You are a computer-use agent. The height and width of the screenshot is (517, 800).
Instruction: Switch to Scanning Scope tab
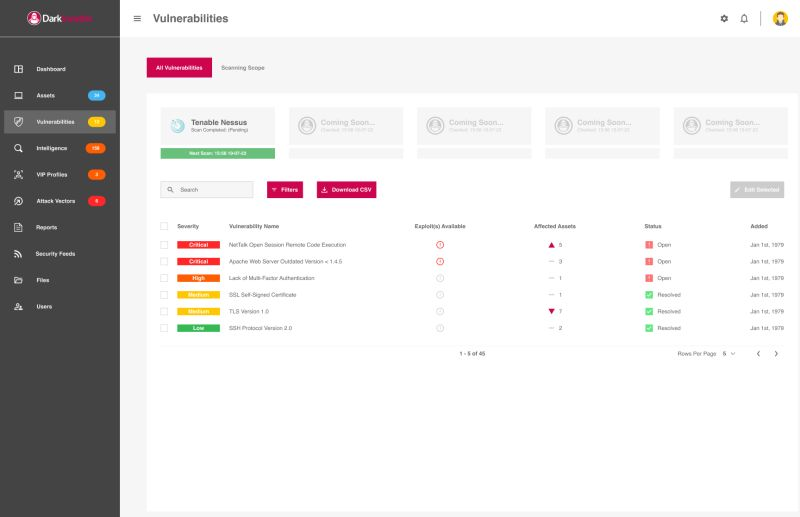[x=243, y=67]
